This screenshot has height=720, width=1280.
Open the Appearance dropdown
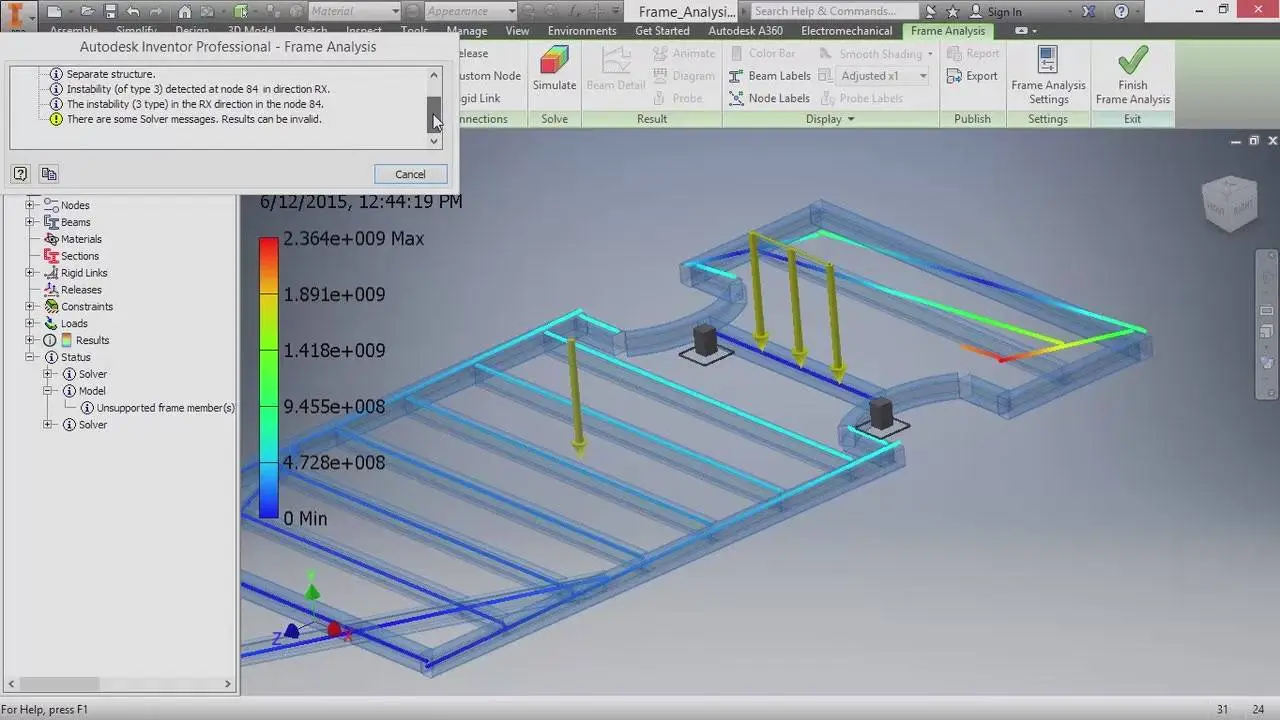point(511,11)
